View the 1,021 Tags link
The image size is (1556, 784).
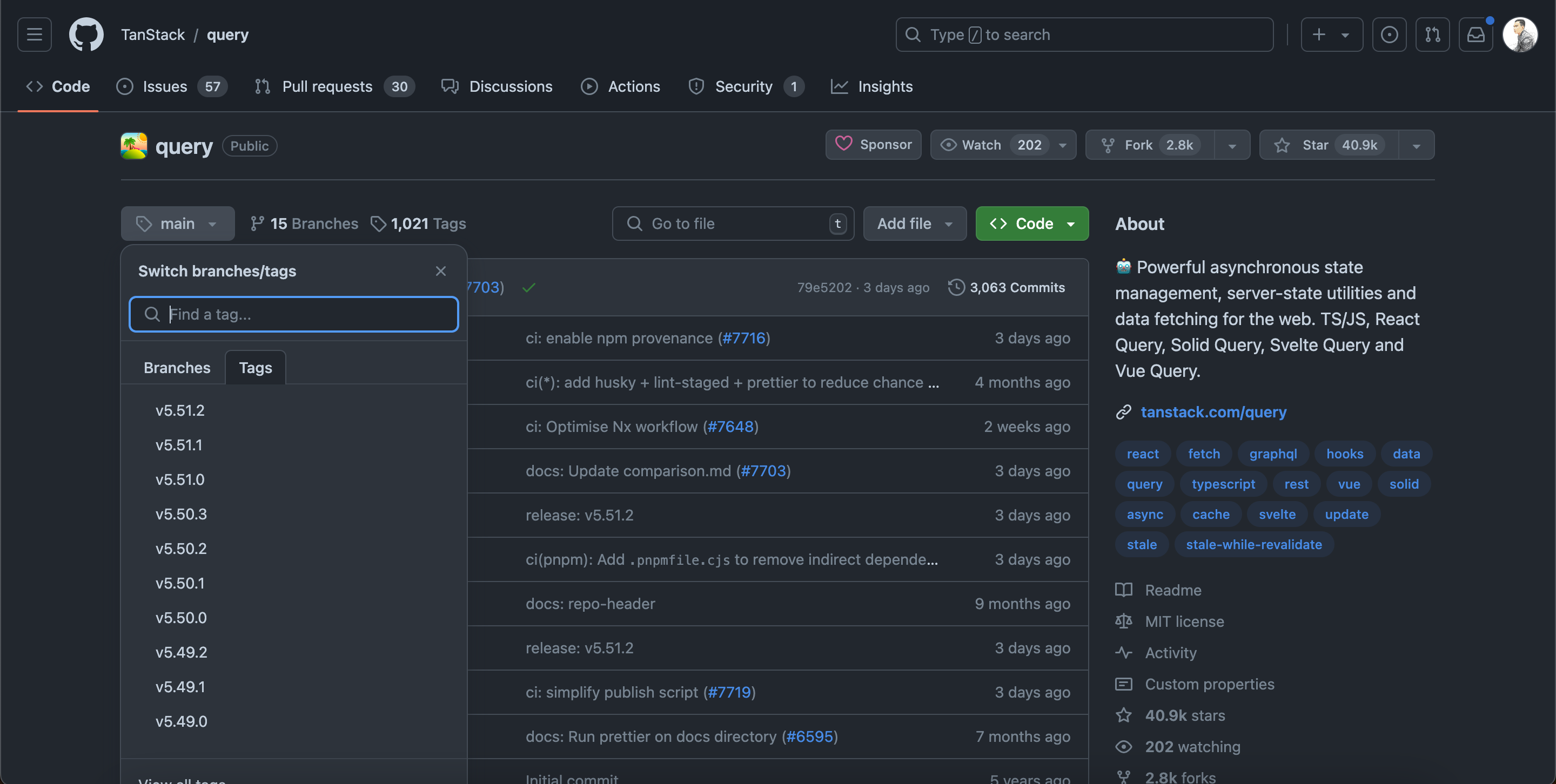(x=418, y=224)
